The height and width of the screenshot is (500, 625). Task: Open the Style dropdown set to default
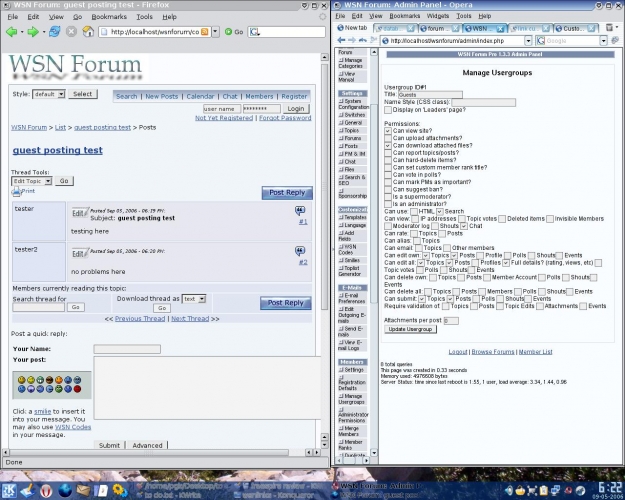pos(49,94)
